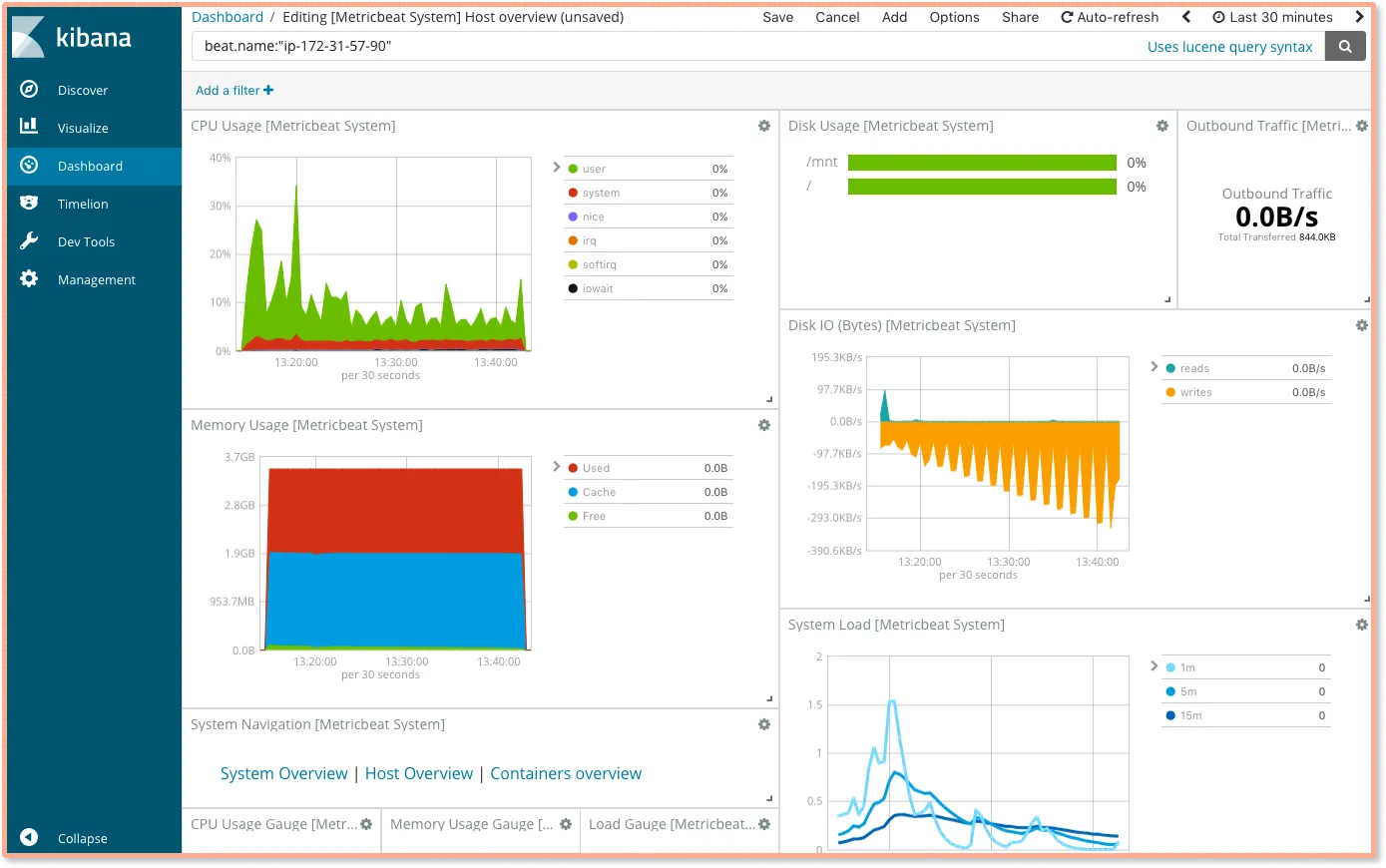The width and height of the screenshot is (1386, 868).
Task: Open the Load Gauge panel gear
Action: click(764, 824)
